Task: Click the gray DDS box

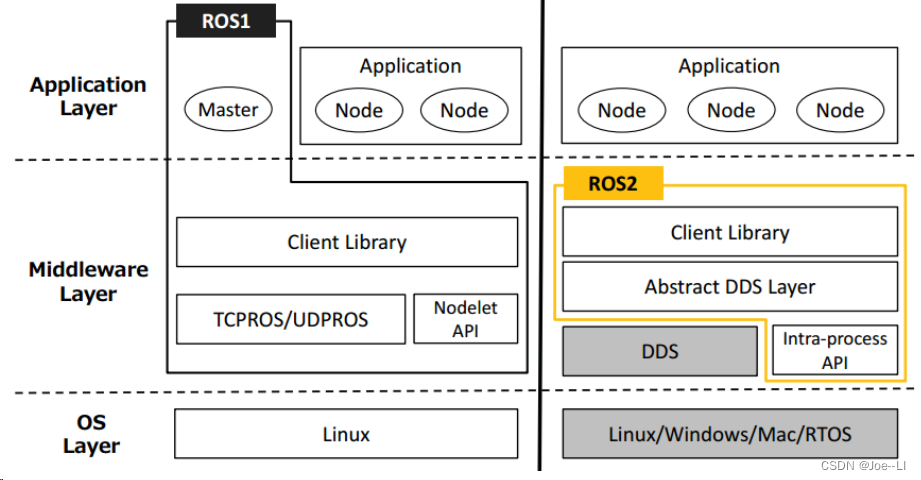Action: (x=660, y=351)
